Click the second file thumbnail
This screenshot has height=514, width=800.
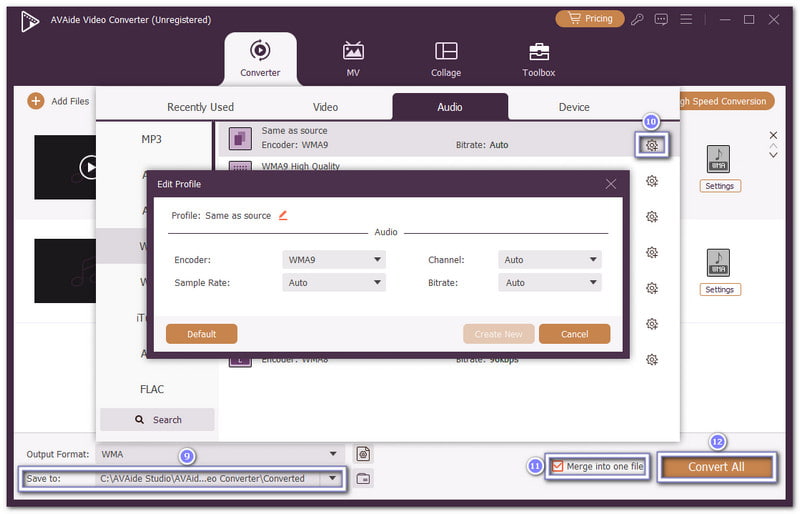pos(65,271)
